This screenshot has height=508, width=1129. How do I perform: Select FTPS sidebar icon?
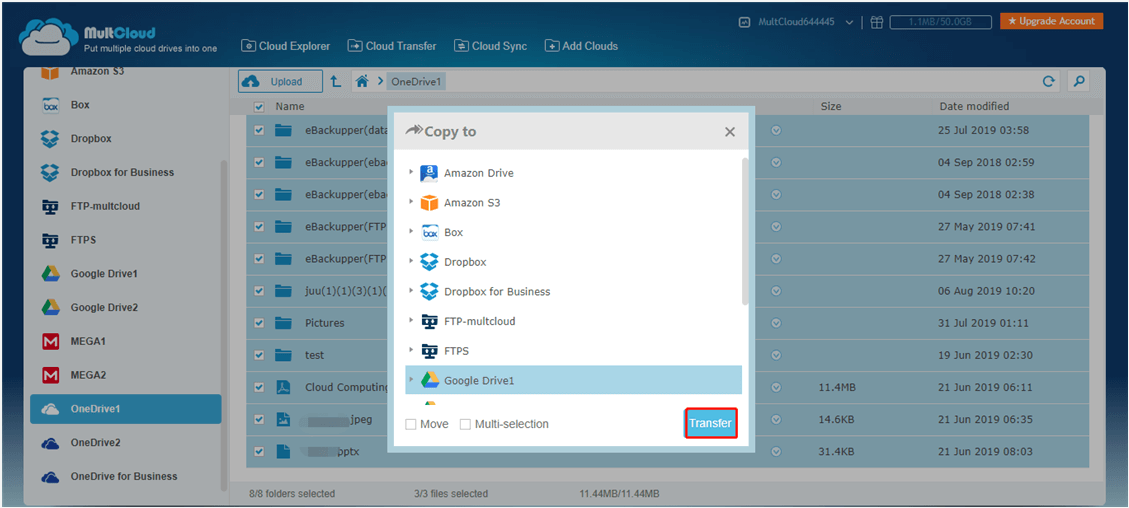point(50,240)
